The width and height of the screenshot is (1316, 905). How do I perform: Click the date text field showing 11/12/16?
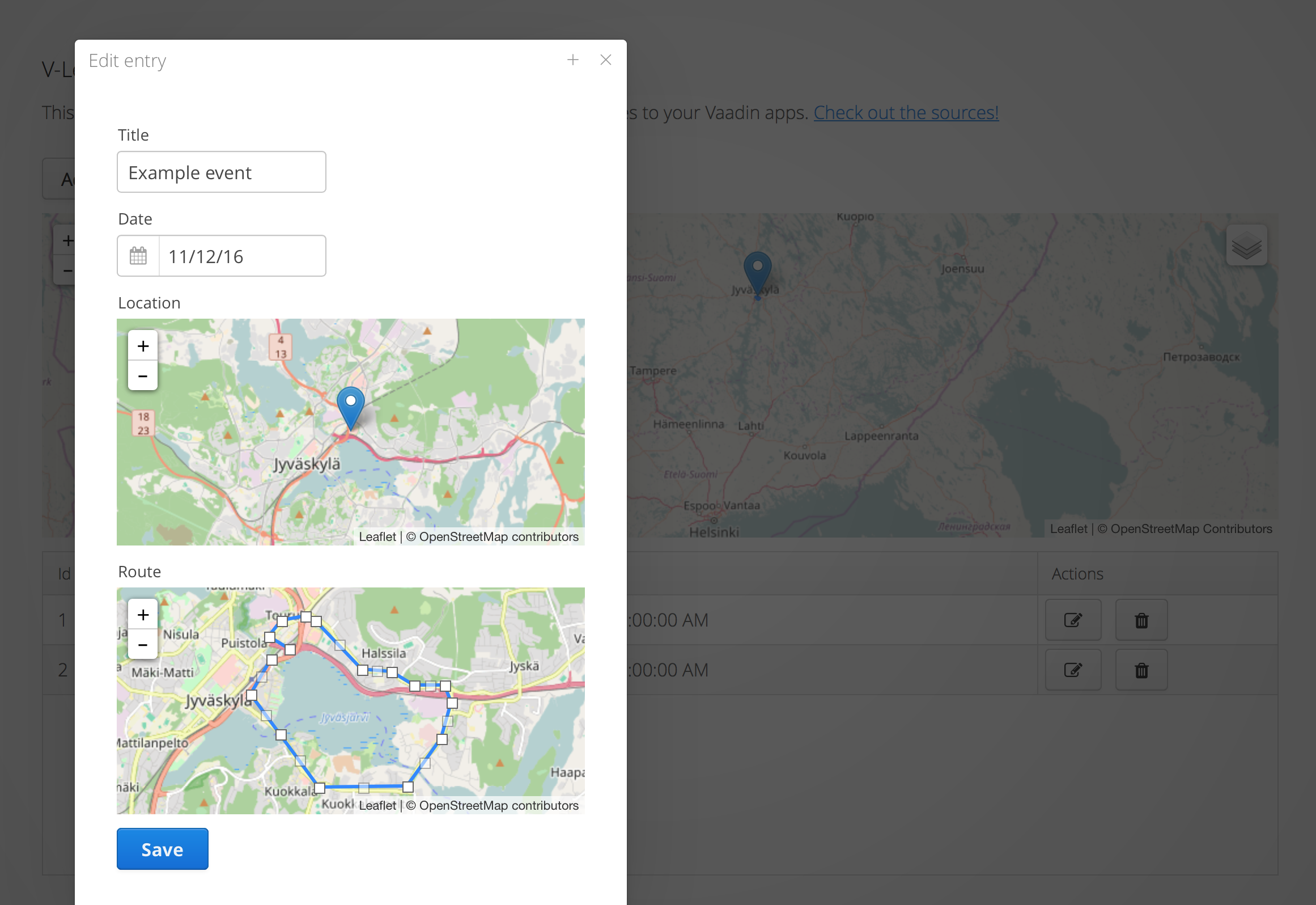pyautogui.click(x=243, y=256)
